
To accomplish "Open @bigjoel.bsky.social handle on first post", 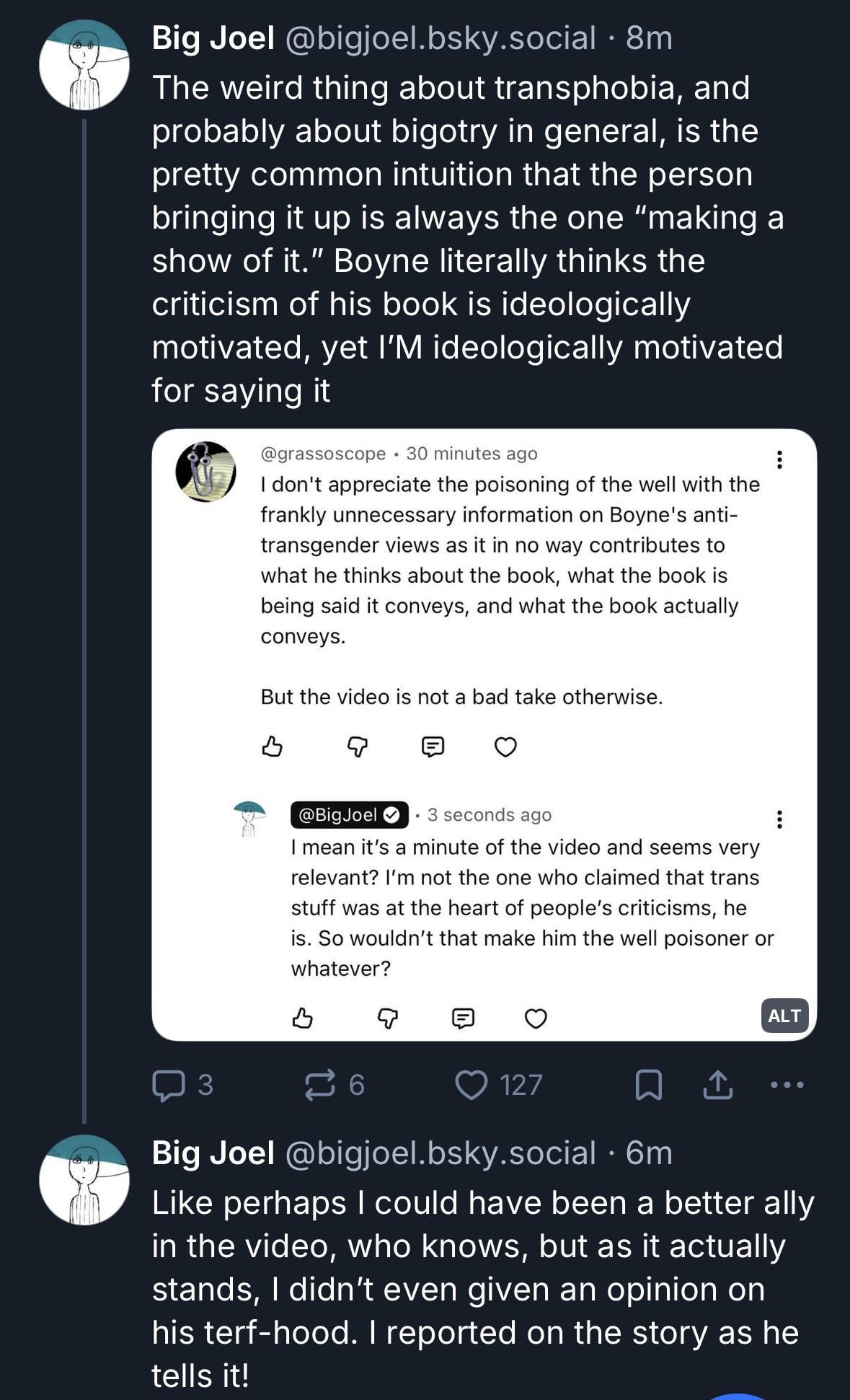I will click(441, 38).
